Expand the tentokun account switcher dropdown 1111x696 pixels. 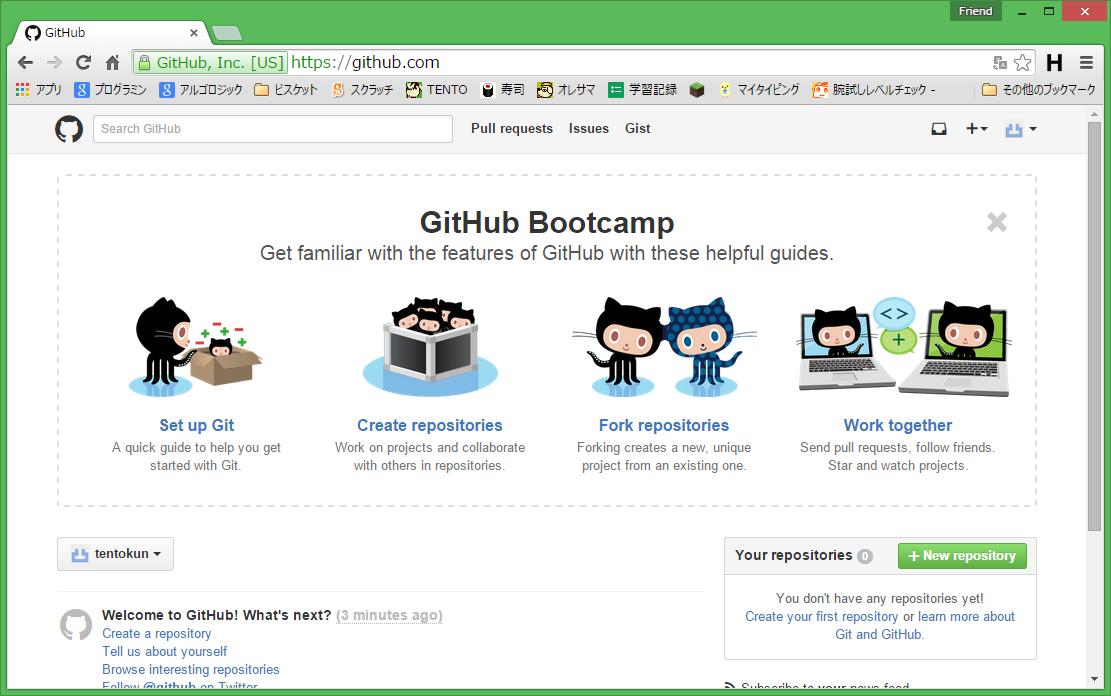[114, 553]
